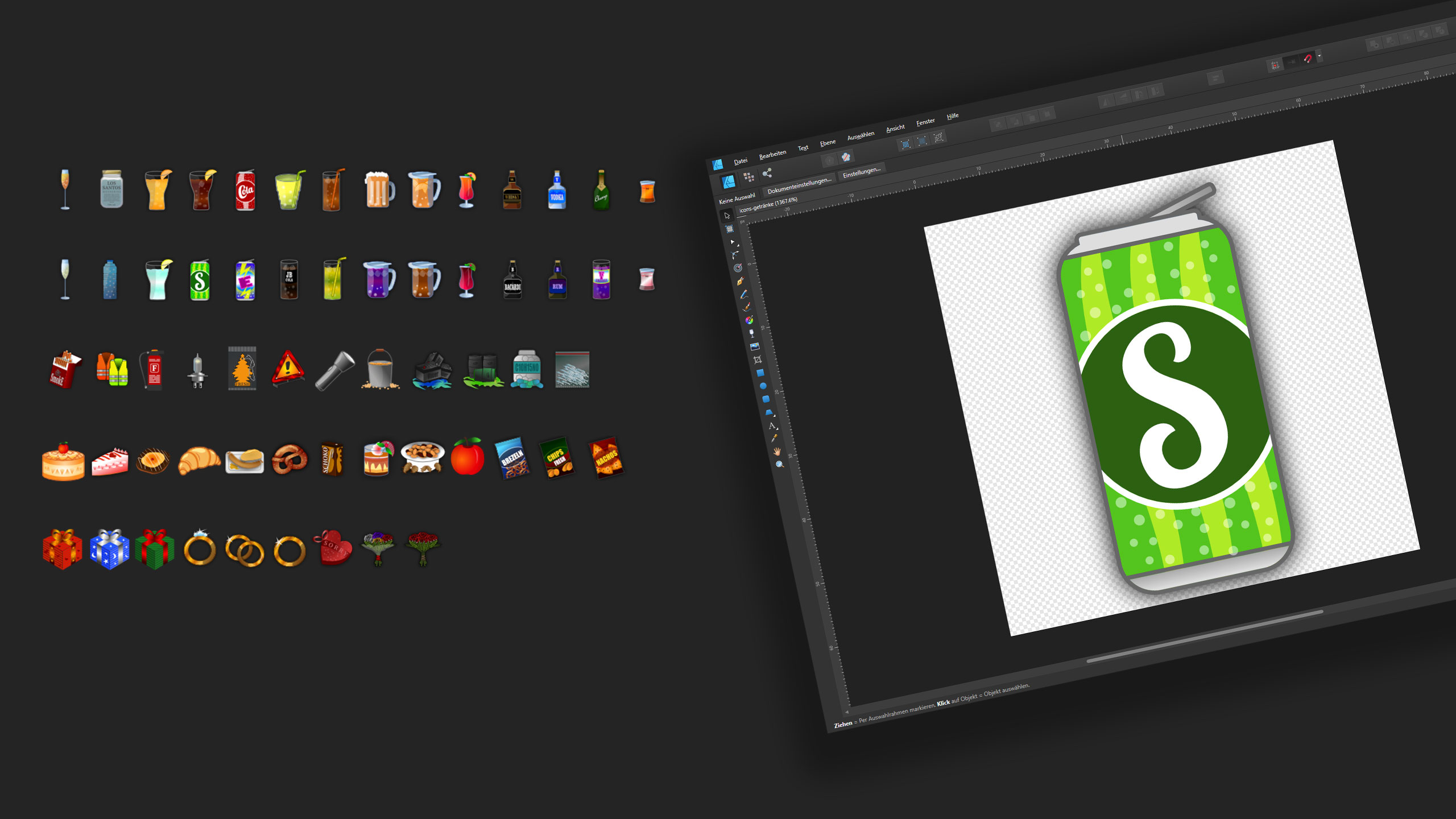Image resolution: width=1456 pixels, height=819 pixels.
Task: Click the Keine Auswahl label
Action: point(737,198)
